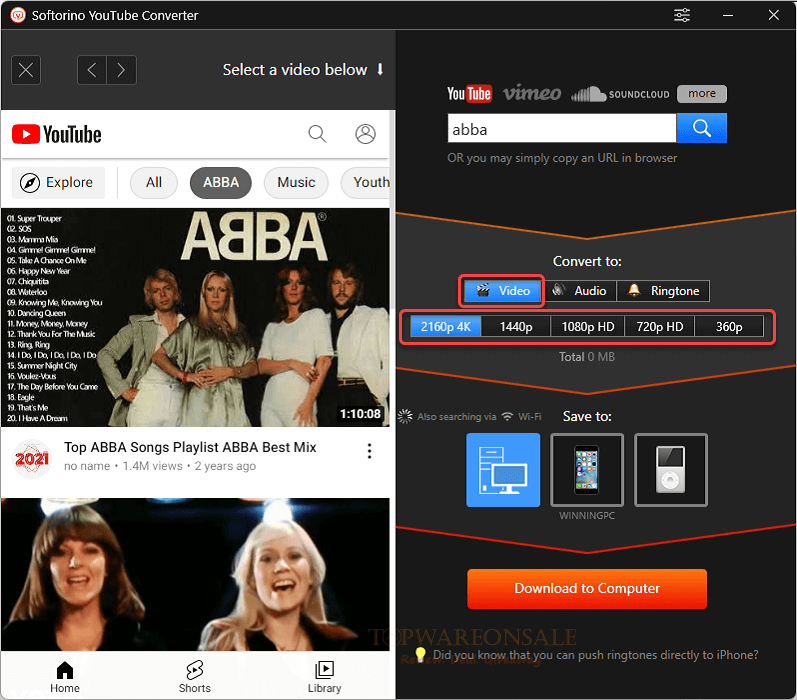Select the WINNINGPC iPhone destination
The image size is (797, 700).
click(587, 470)
